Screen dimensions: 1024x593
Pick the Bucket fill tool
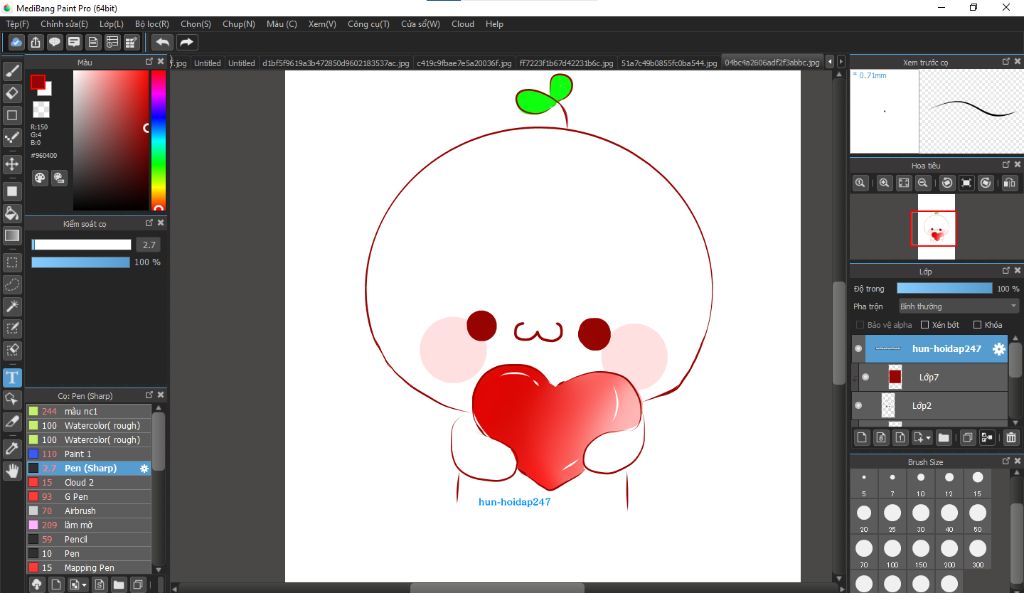12,213
